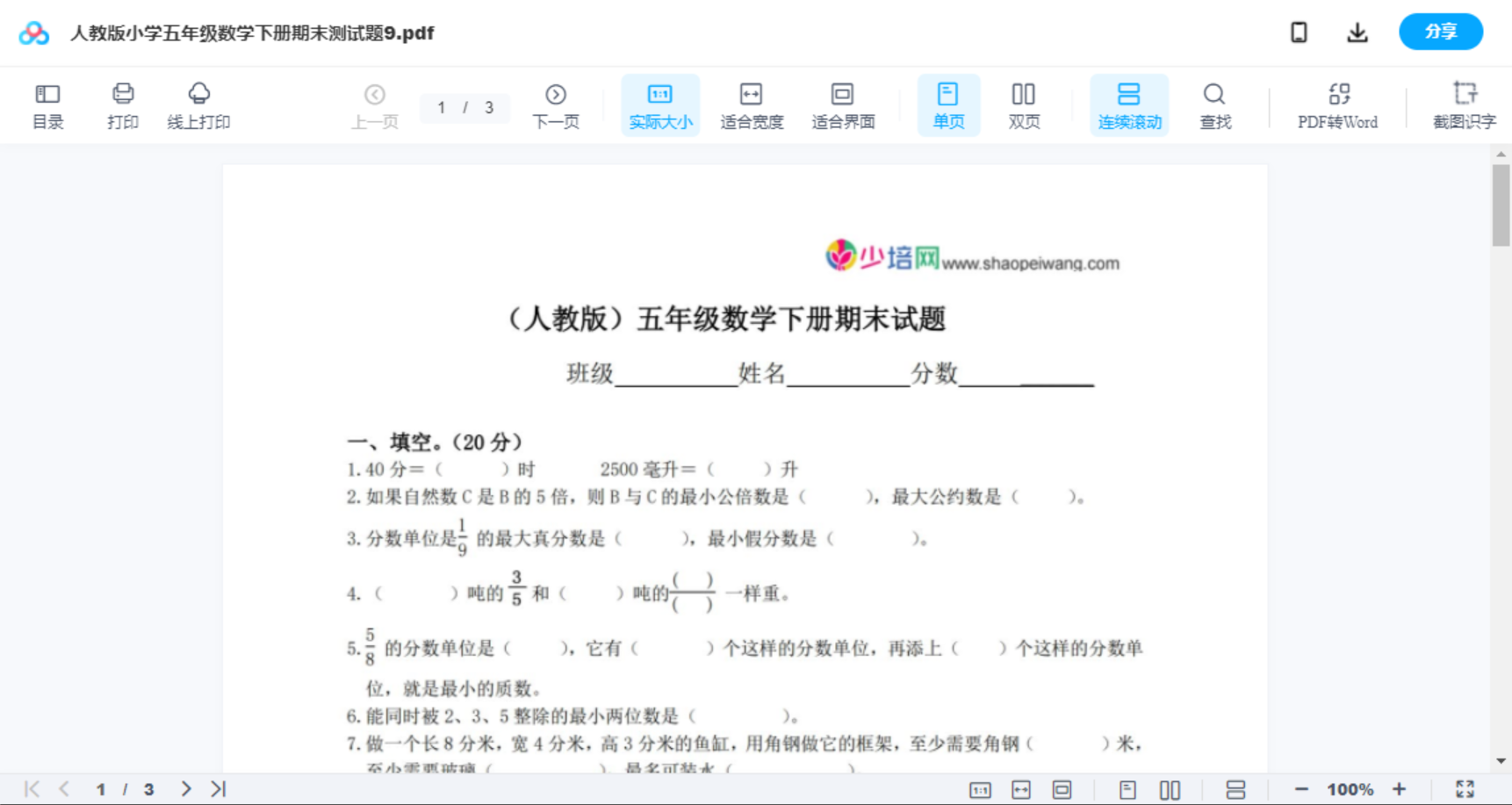Toggle 双页 two-page layout
Image resolution: width=1512 pixels, height=805 pixels.
click(x=1024, y=104)
